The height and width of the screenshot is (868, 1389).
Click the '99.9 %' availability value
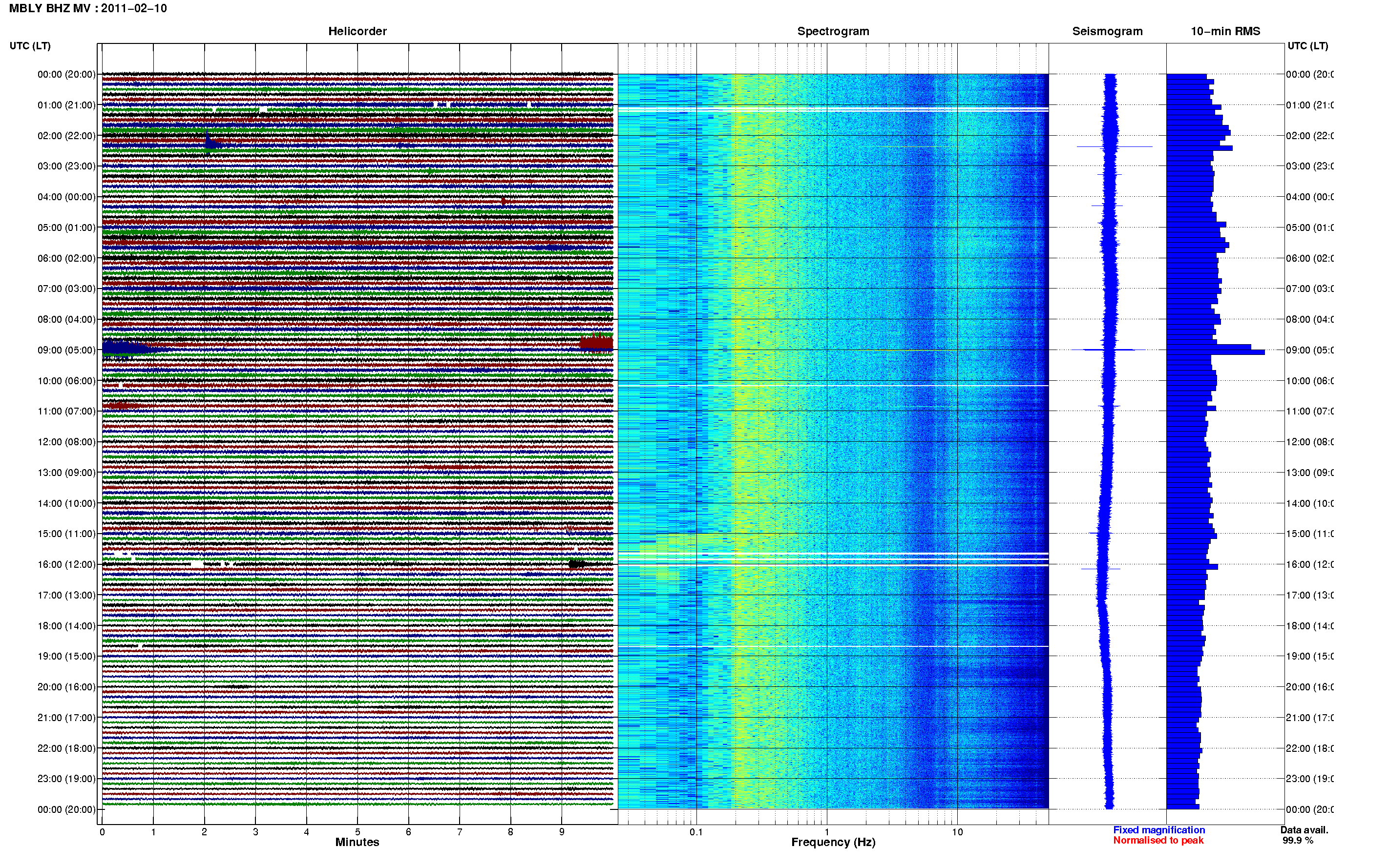(x=1298, y=841)
